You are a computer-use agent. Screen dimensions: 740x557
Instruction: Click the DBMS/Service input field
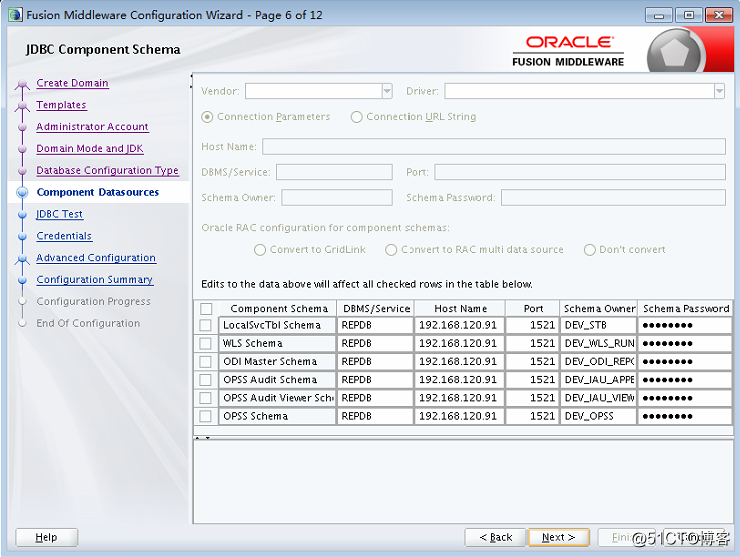(334, 172)
